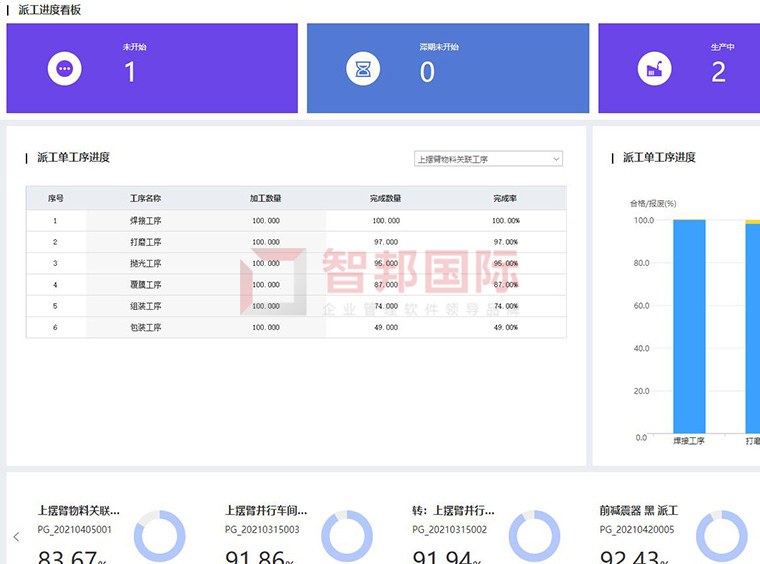Click the 加工数量 column header
The image size is (760, 564).
click(266, 198)
